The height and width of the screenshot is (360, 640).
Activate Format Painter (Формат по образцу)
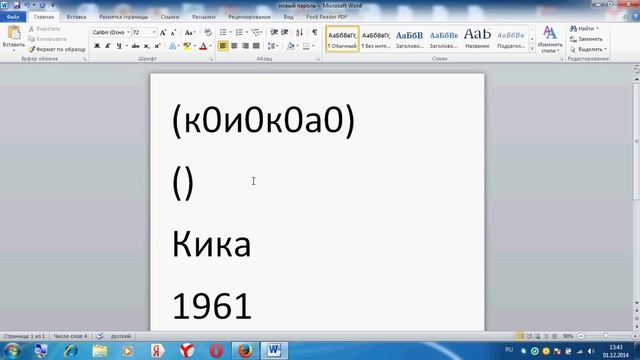pyautogui.click(x=57, y=49)
